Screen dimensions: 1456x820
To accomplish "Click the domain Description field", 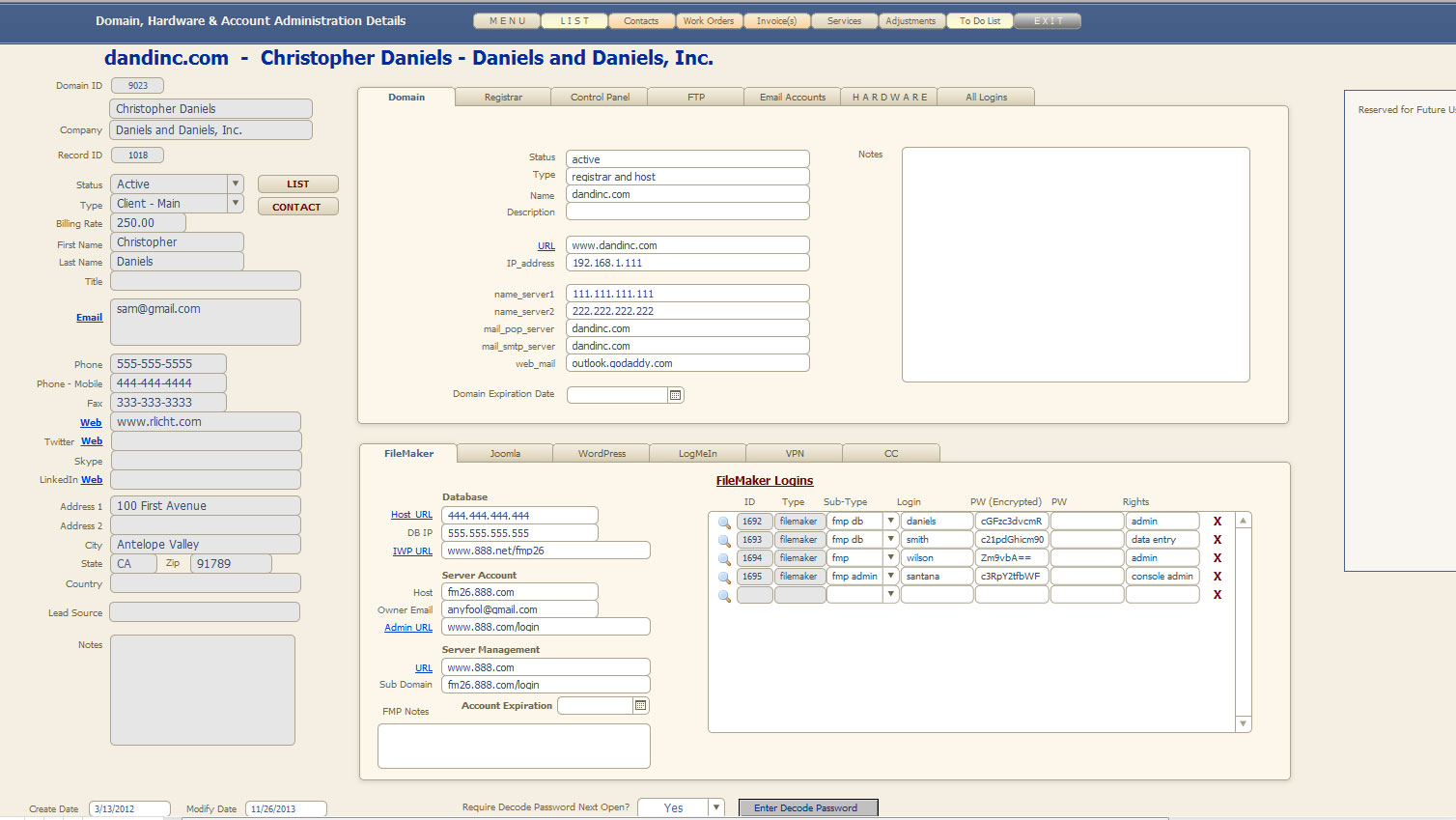I will [x=687, y=212].
